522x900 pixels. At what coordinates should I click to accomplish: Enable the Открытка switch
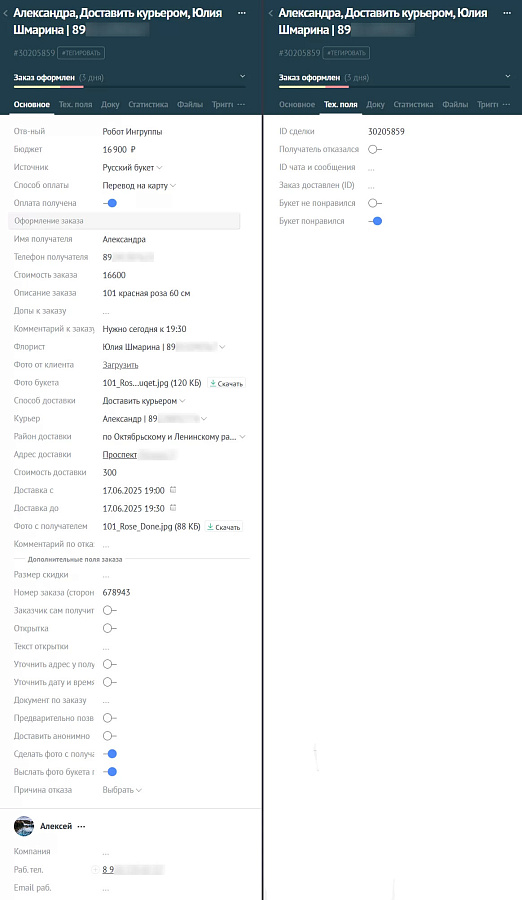point(110,629)
